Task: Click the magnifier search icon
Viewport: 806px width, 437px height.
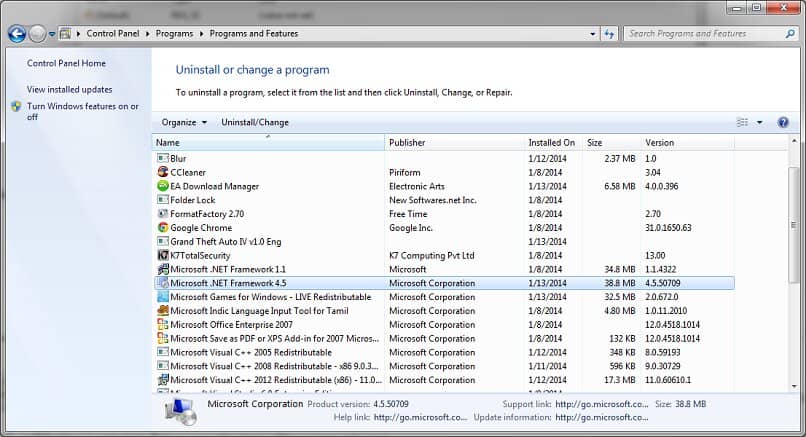Action: point(790,34)
